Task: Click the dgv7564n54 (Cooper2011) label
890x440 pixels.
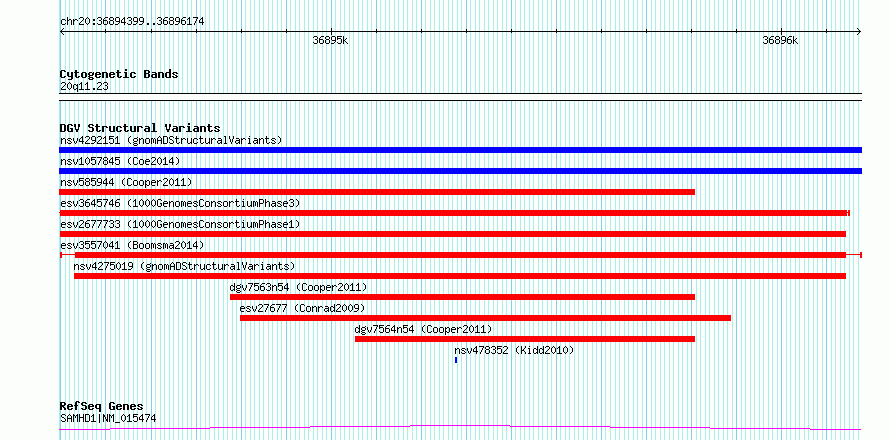Action: tap(423, 329)
